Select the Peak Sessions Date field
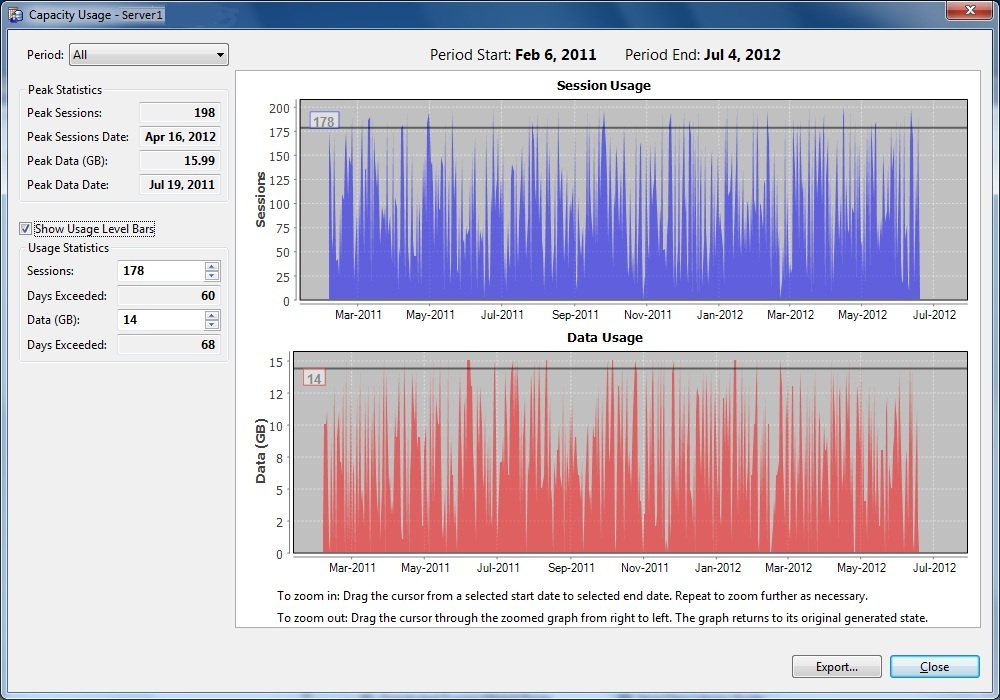Viewport: 1000px width, 700px height. point(179,137)
